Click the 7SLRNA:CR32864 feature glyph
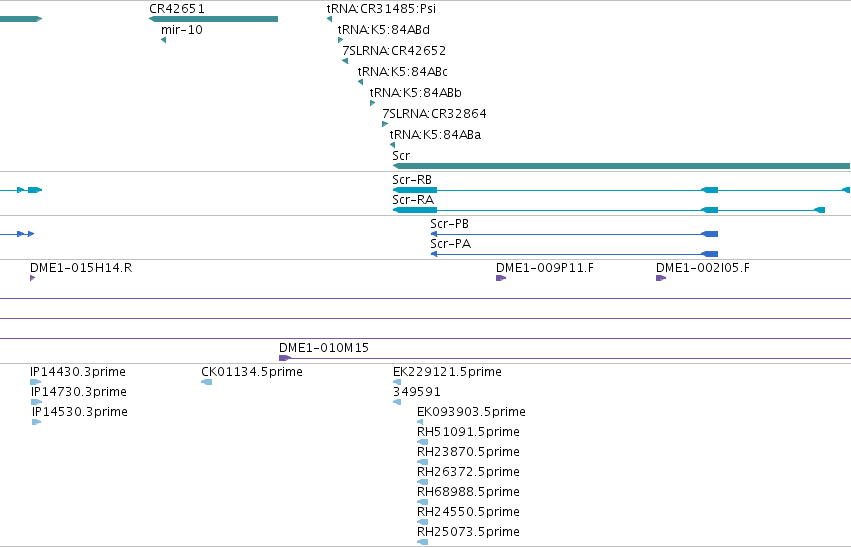This screenshot has width=851, height=547. [385, 124]
